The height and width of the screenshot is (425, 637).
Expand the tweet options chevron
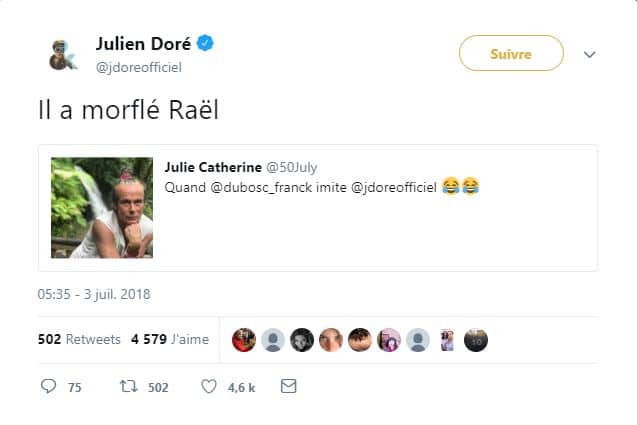click(589, 54)
